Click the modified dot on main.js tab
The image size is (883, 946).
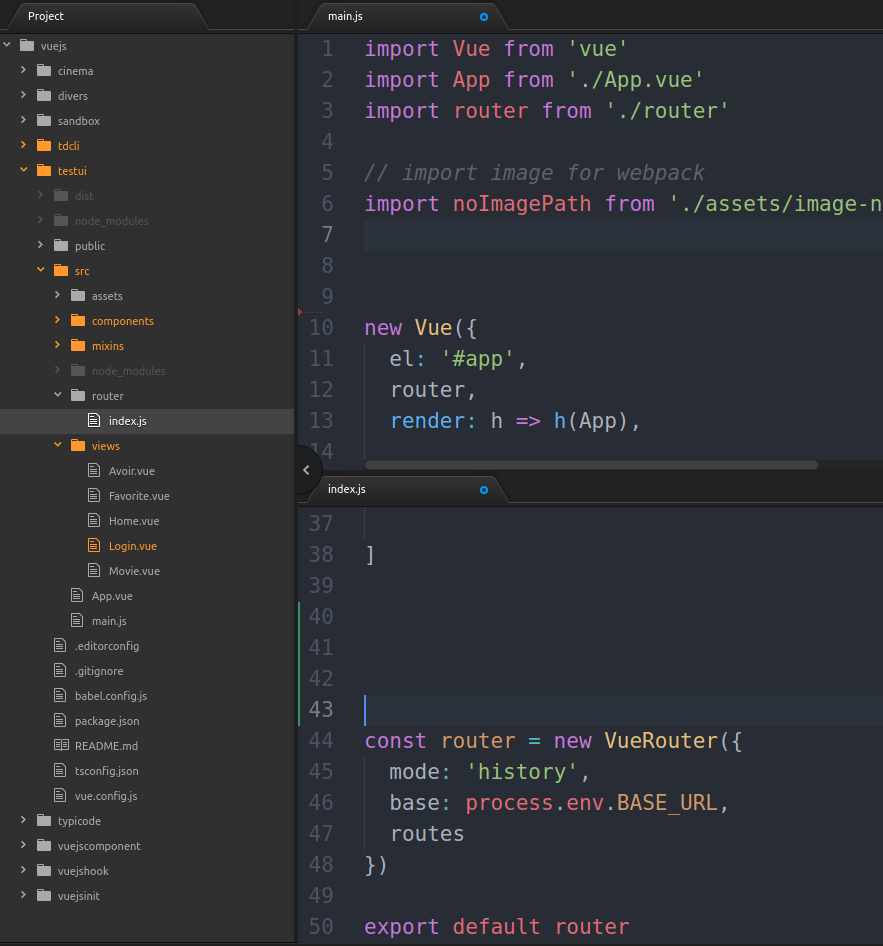coord(484,17)
